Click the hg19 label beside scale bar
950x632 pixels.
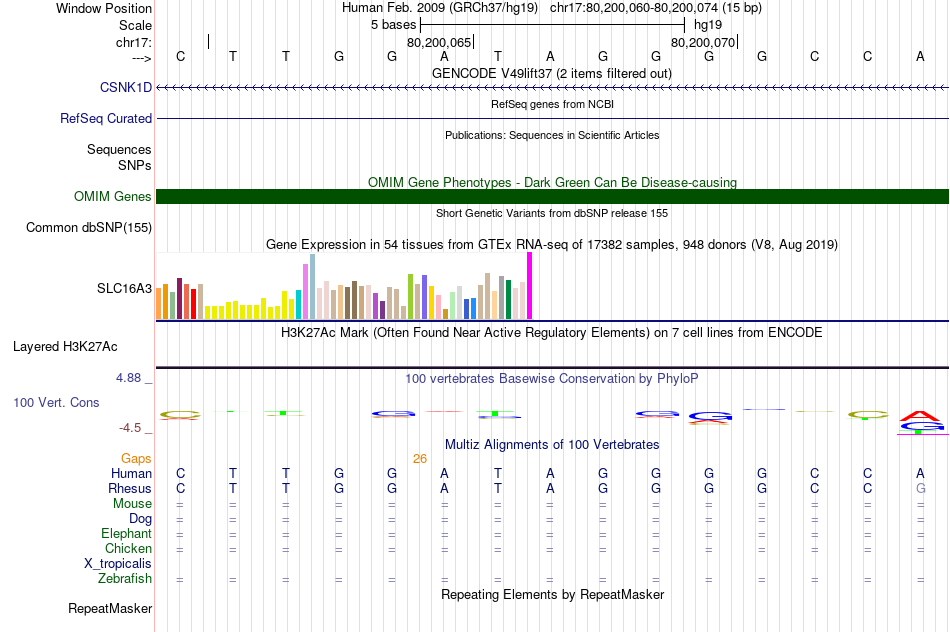pos(708,25)
